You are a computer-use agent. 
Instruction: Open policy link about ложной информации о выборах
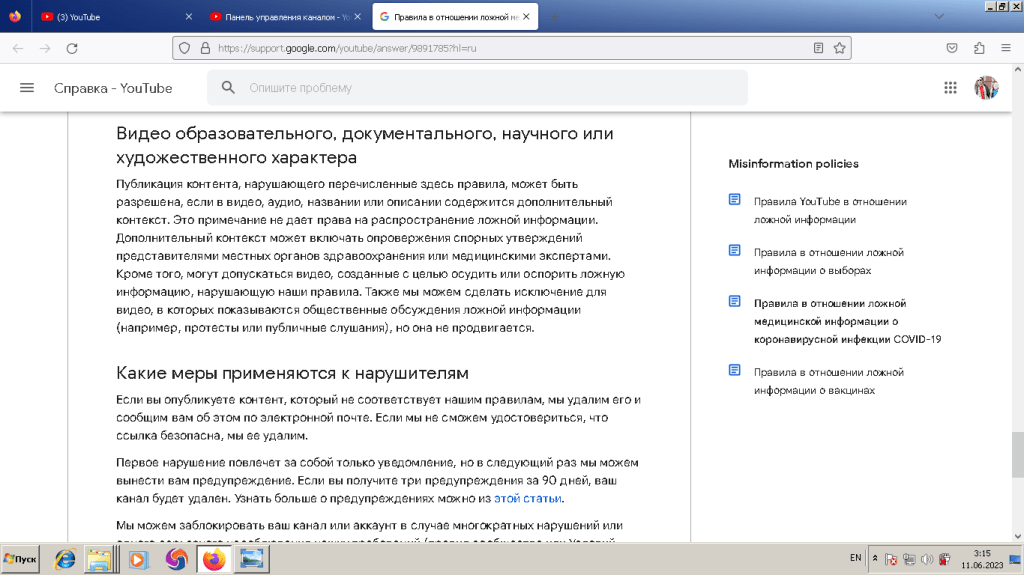[828, 261]
